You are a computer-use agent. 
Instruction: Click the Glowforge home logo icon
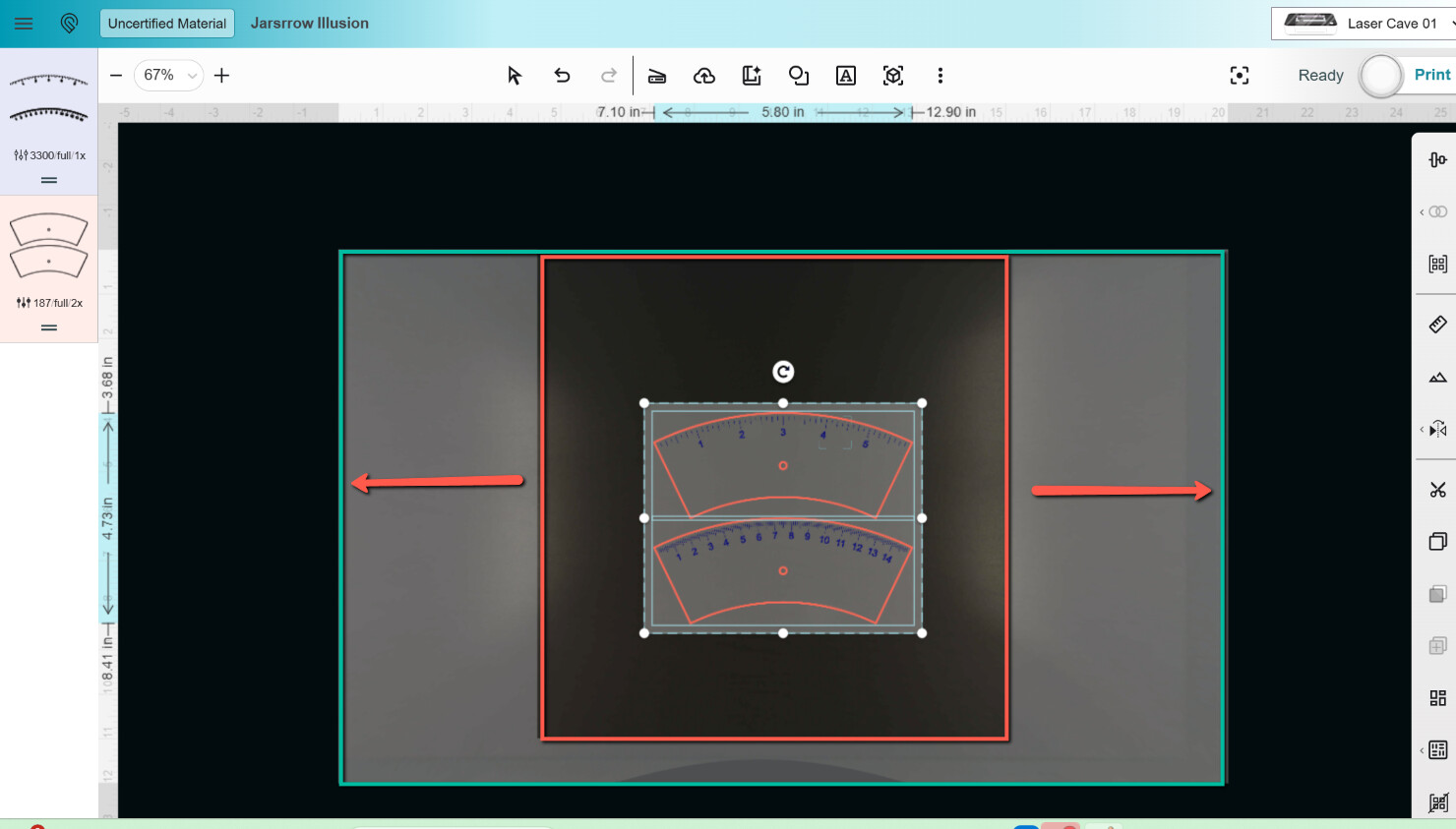tap(69, 24)
